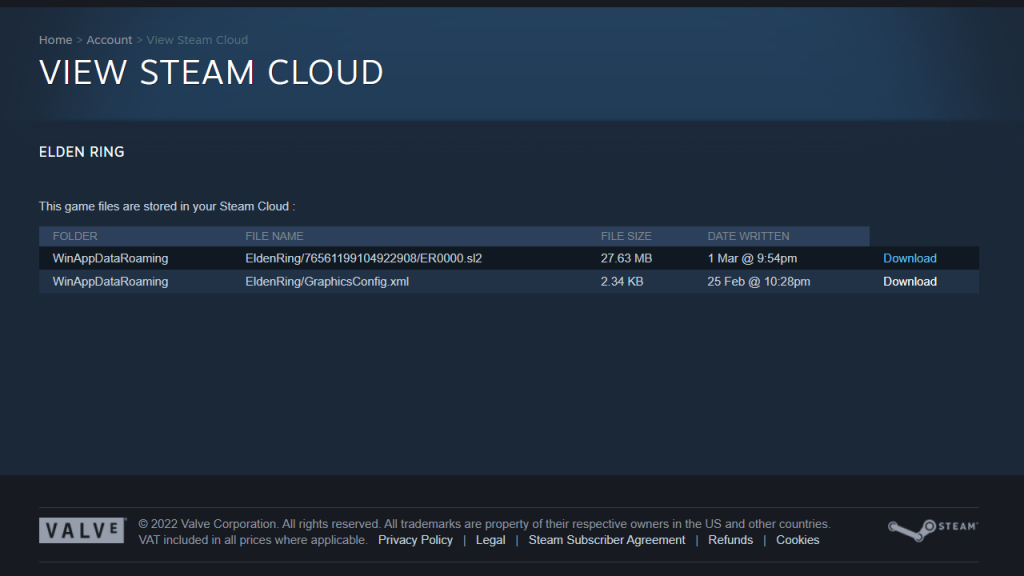This screenshot has width=1024, height=576.
Task: Click the FILE NAME column header
Action: pos(274,236)
